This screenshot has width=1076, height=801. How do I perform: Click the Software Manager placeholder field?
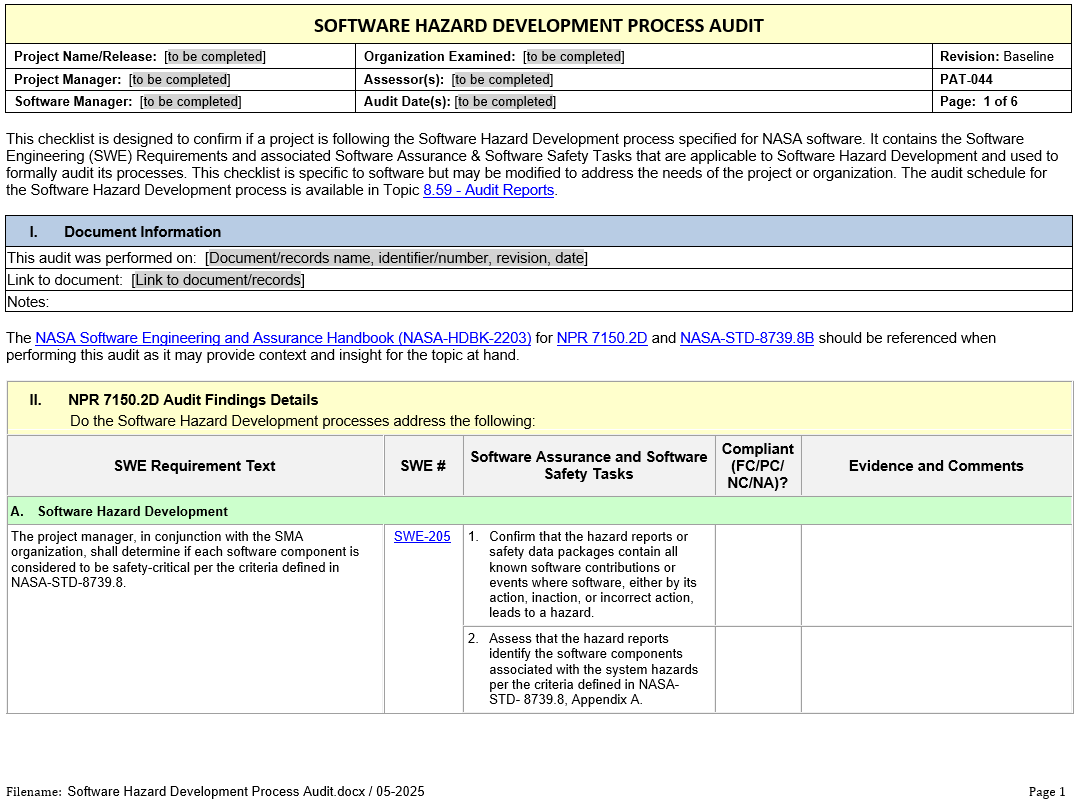click(190, 101)
